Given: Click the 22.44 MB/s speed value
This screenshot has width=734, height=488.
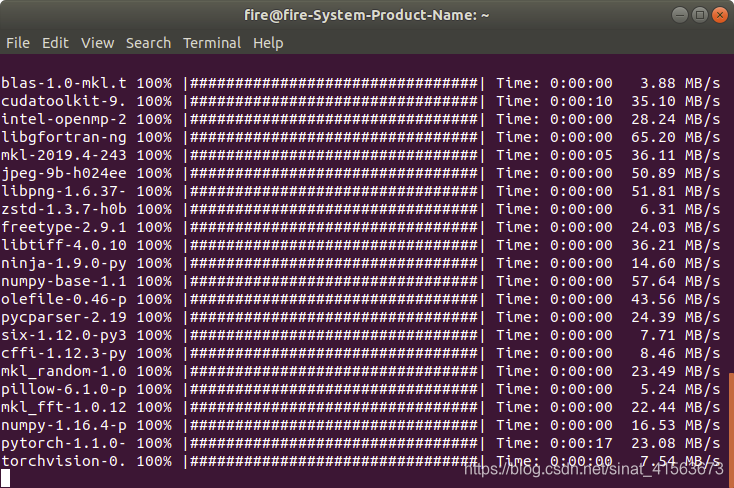Looking at the screenshot, I should (x=675, y=407).
